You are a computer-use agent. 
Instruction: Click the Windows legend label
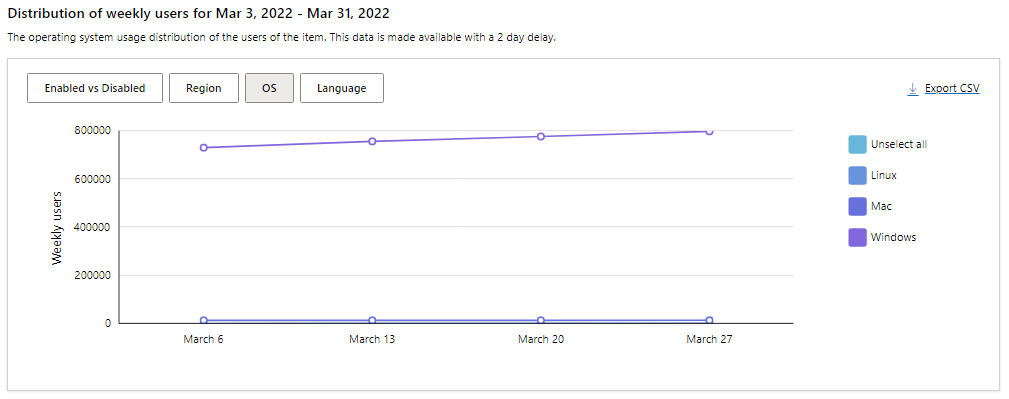pyautogui.click(x=893, y=237)
